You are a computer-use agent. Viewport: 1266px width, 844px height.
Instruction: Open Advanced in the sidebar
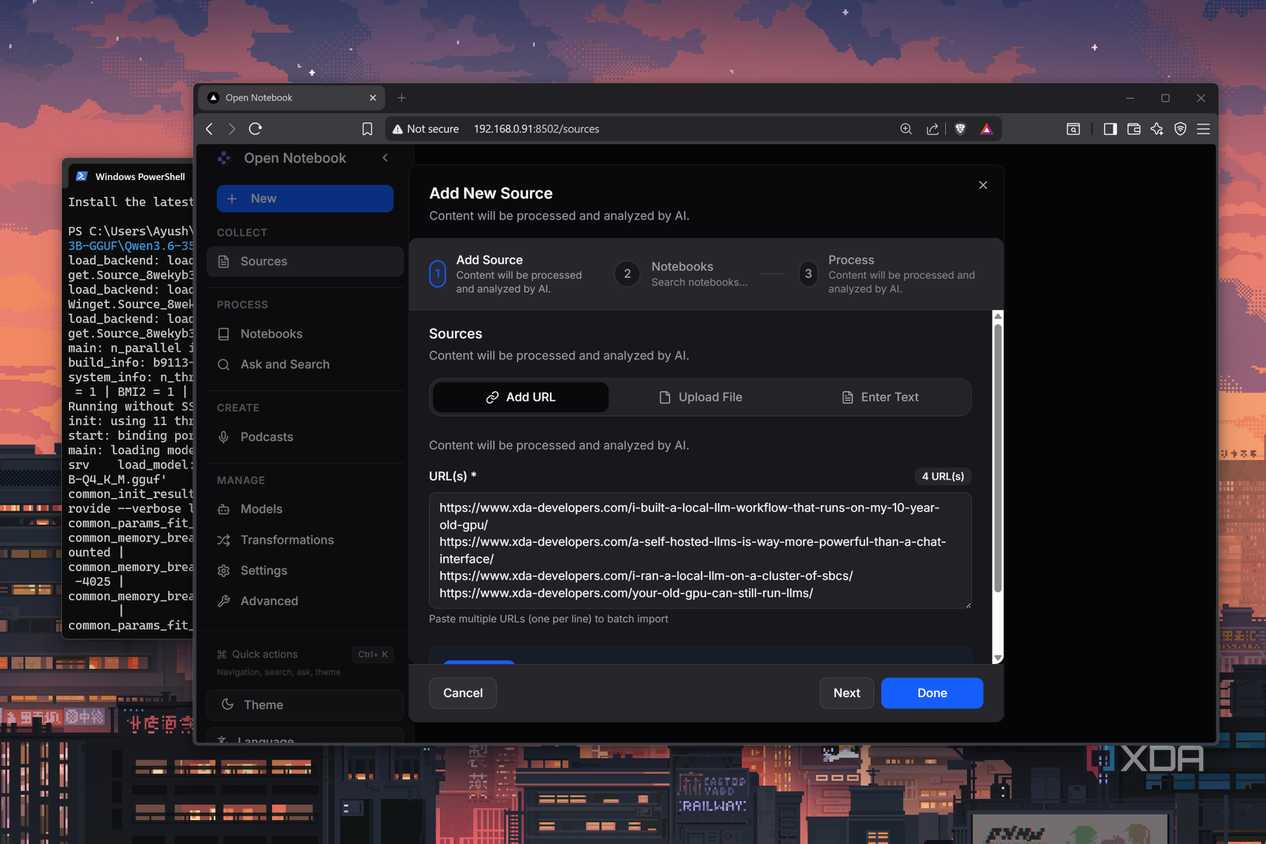[x=305, y=601]
